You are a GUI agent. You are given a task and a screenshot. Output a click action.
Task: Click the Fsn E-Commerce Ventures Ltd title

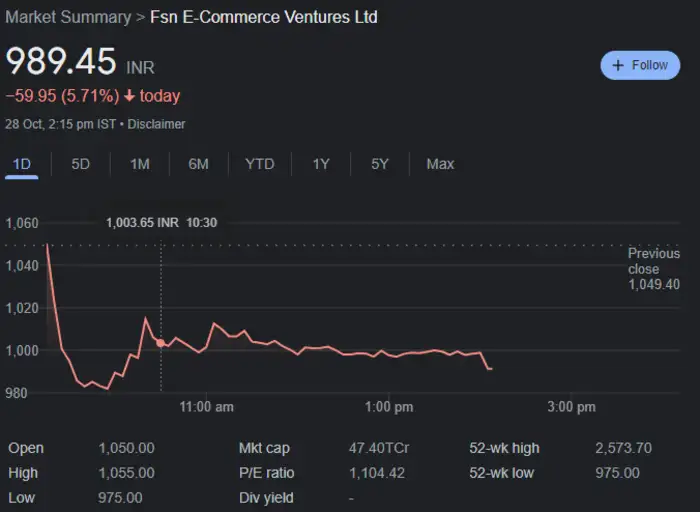tap(264, 17)
